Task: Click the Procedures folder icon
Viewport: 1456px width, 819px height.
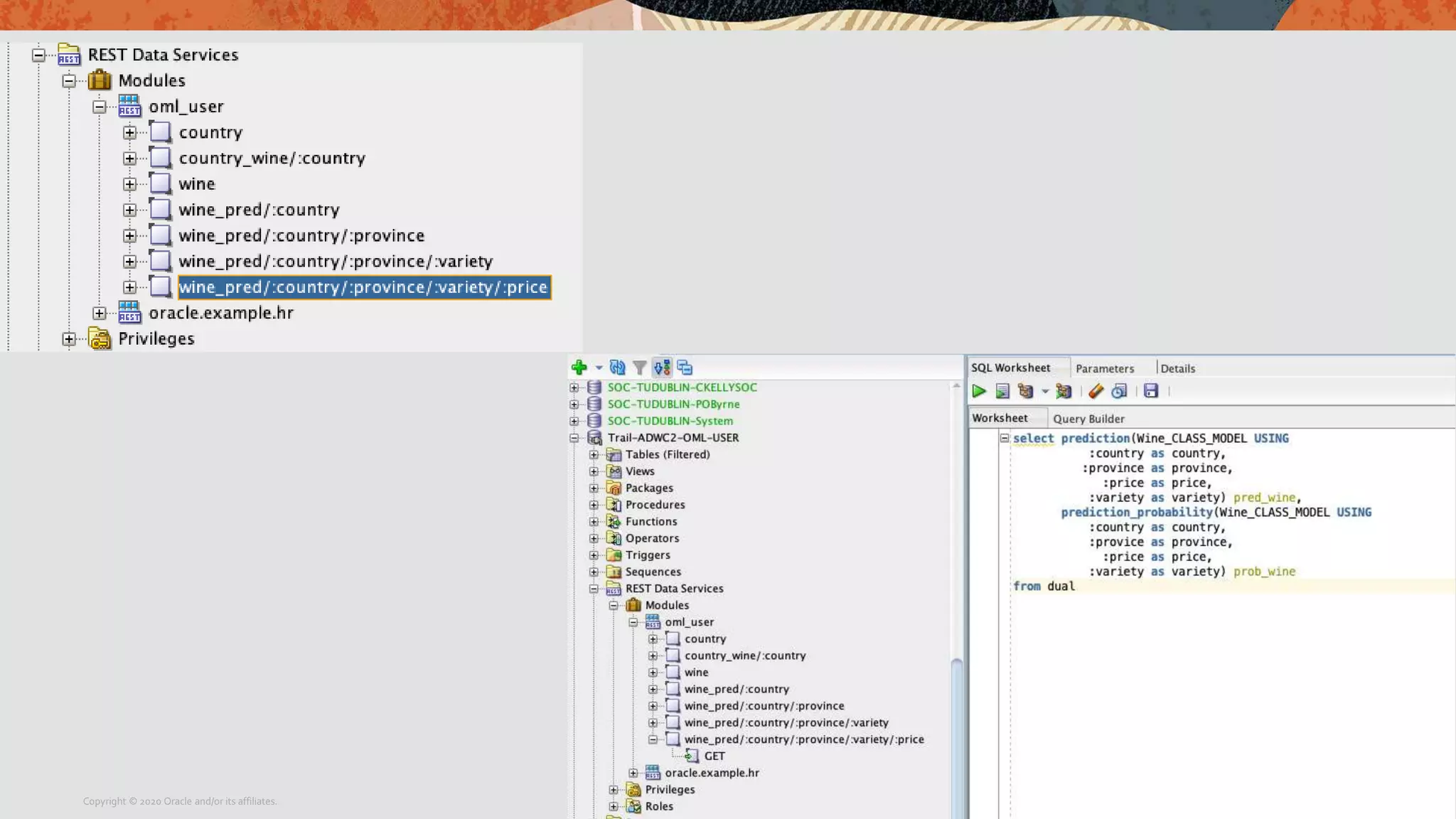Action: click(614, 505)
